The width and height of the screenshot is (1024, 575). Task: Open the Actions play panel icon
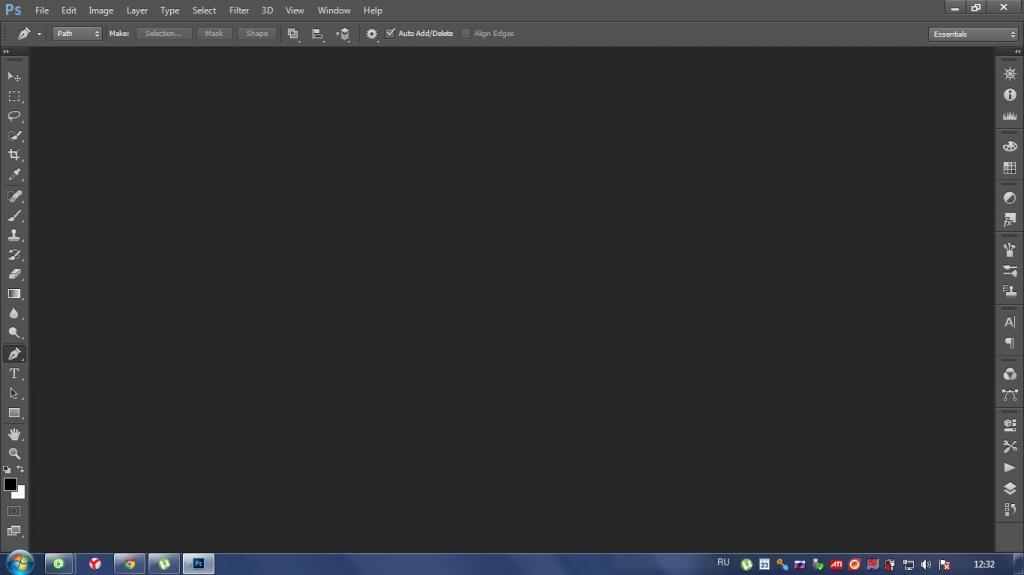tap(1010, 468)
